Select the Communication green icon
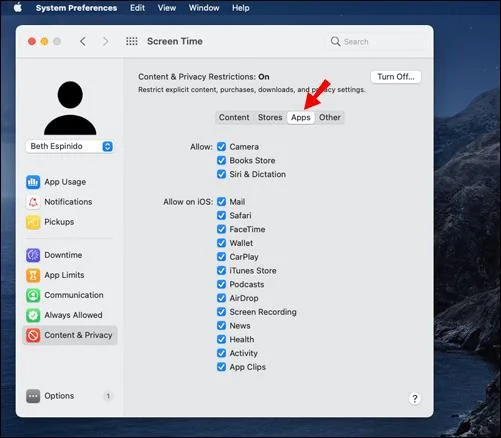This screenshot has width=501, height=438. tap(33, 295)
